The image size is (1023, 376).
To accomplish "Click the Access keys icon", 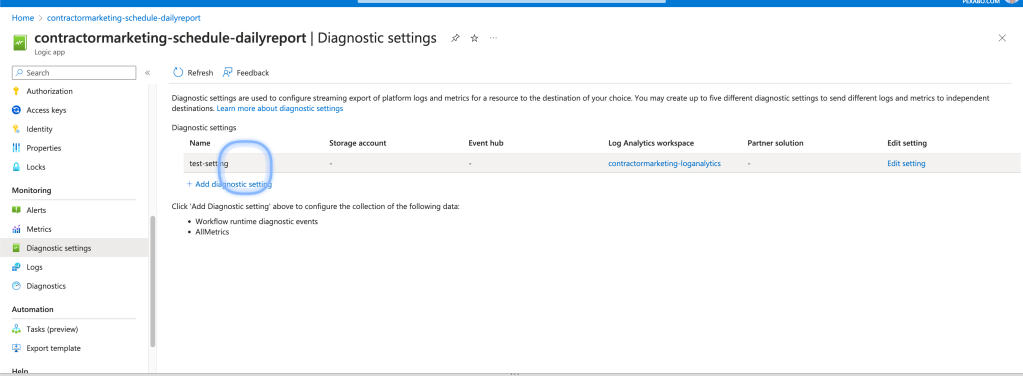I will pyautogui.click(x=16, y=110).
